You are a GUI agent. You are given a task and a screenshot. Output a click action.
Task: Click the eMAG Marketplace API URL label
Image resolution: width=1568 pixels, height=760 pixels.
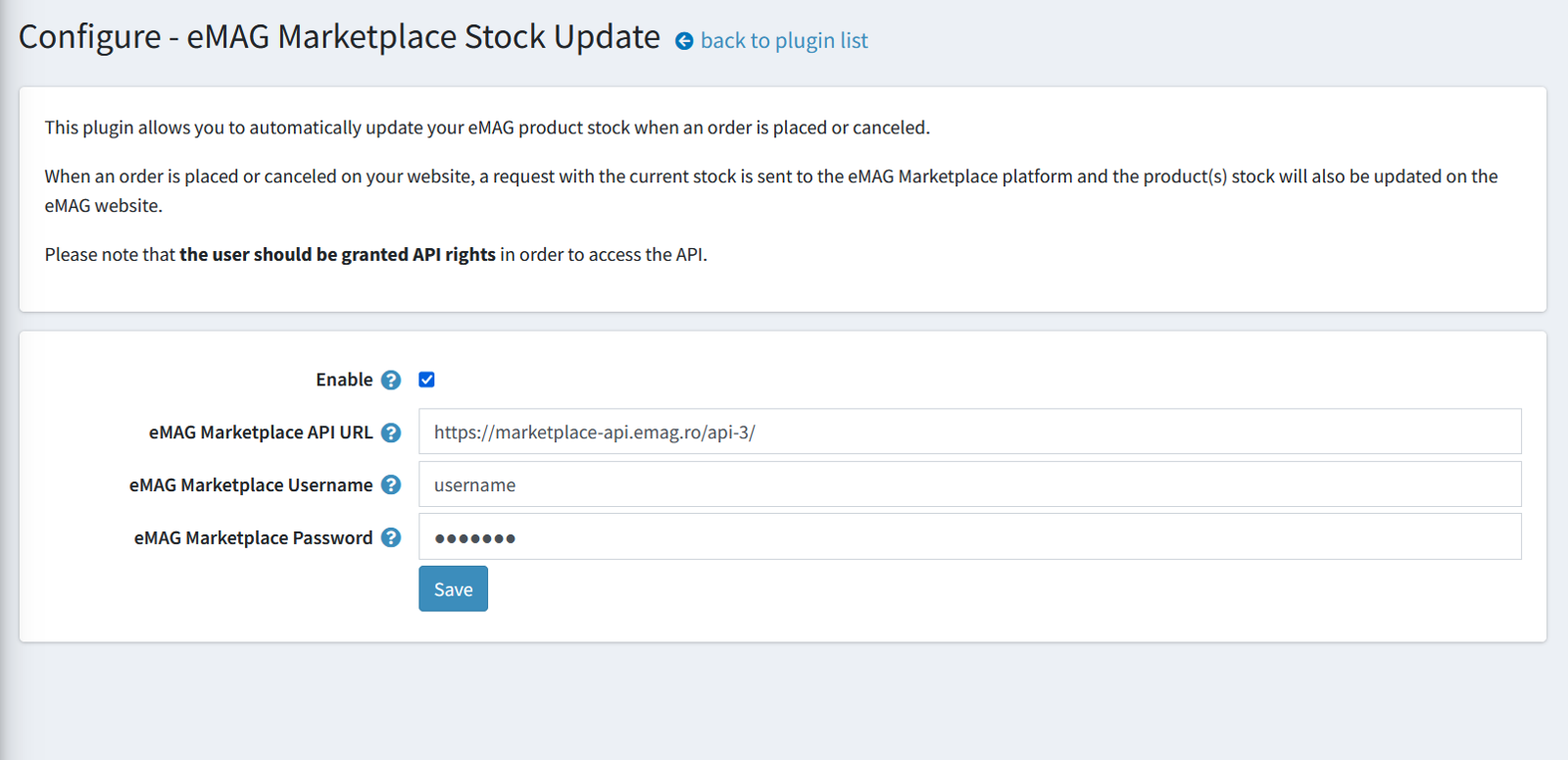261,432
